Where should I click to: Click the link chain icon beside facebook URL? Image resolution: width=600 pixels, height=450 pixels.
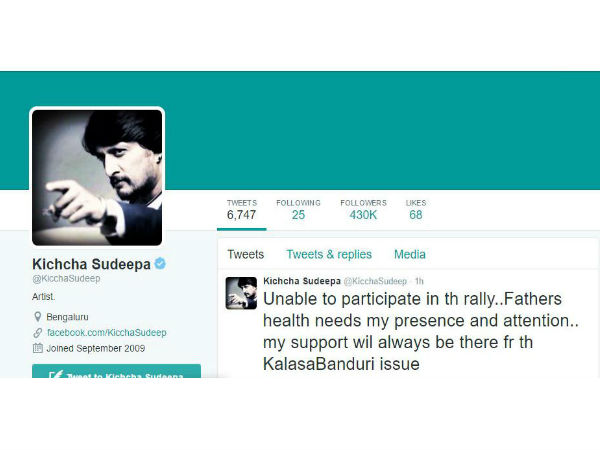38,333
